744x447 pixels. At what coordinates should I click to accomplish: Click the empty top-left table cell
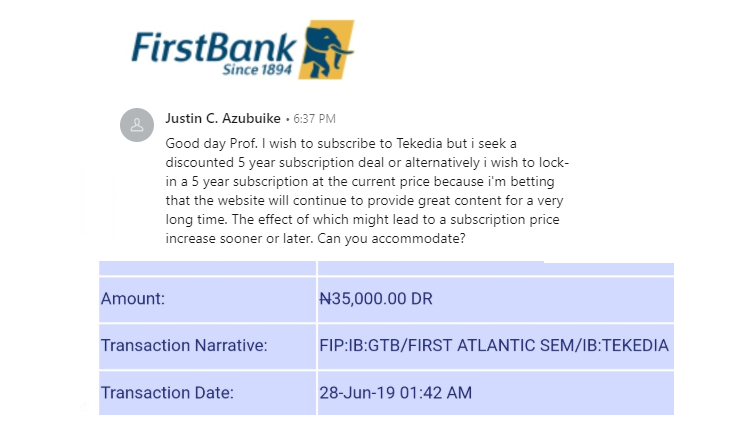207,267
